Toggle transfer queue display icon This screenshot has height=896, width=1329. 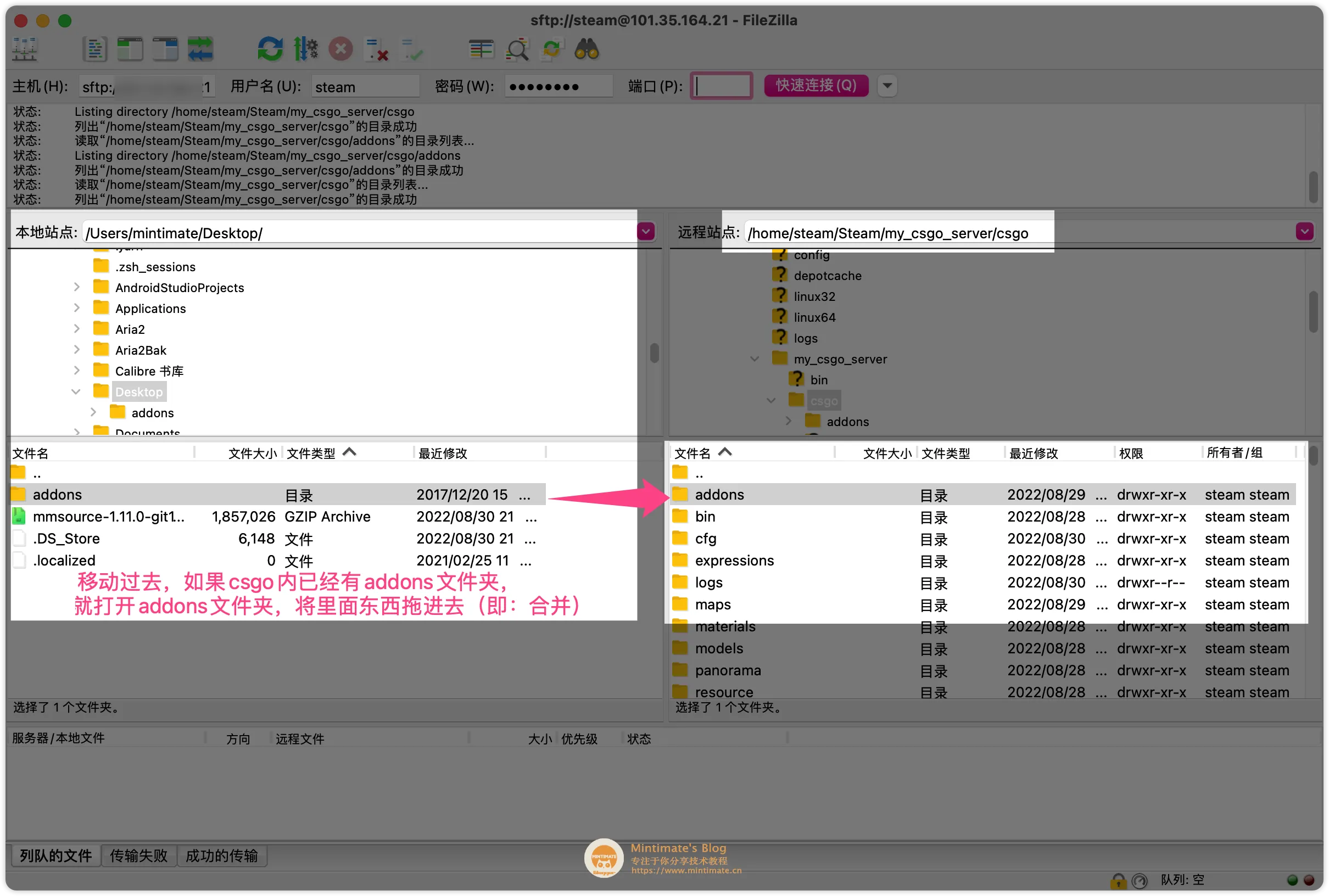pos(200,50)
